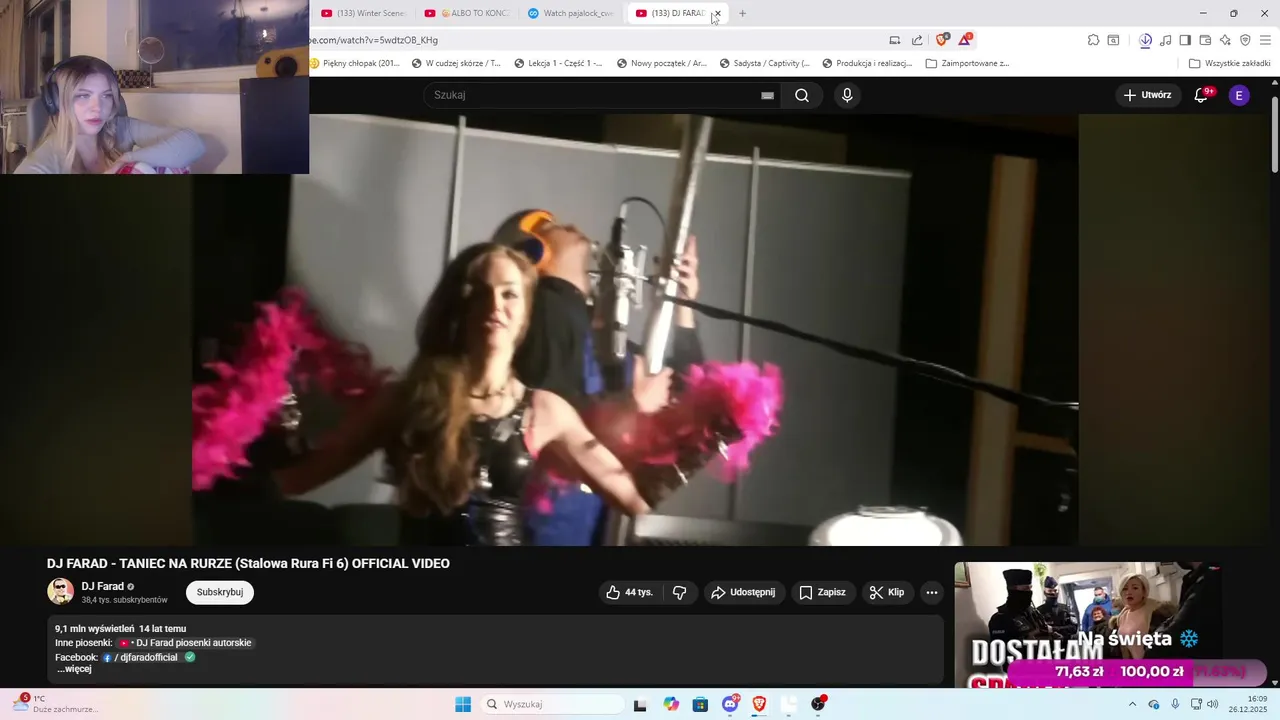Open Leo AI sparkle icon

tap(1225, 40)
